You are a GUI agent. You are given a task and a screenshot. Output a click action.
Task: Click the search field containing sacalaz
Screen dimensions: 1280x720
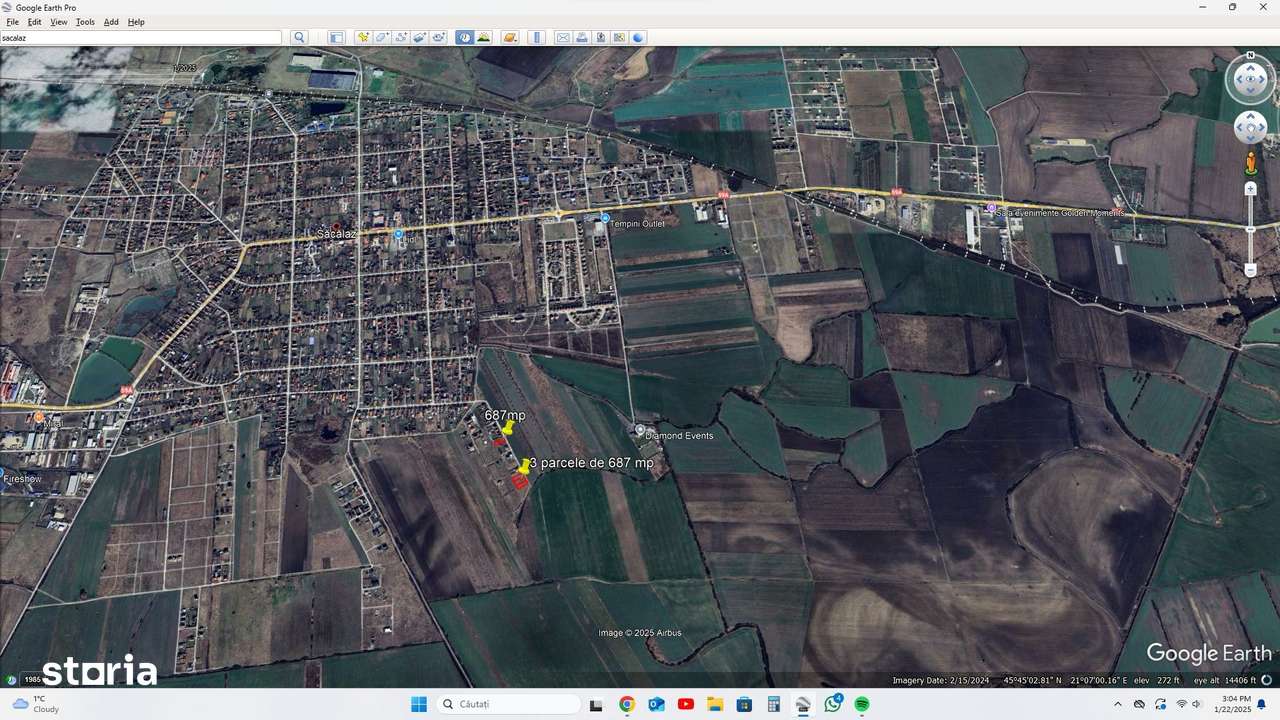(x=141, y=38)
